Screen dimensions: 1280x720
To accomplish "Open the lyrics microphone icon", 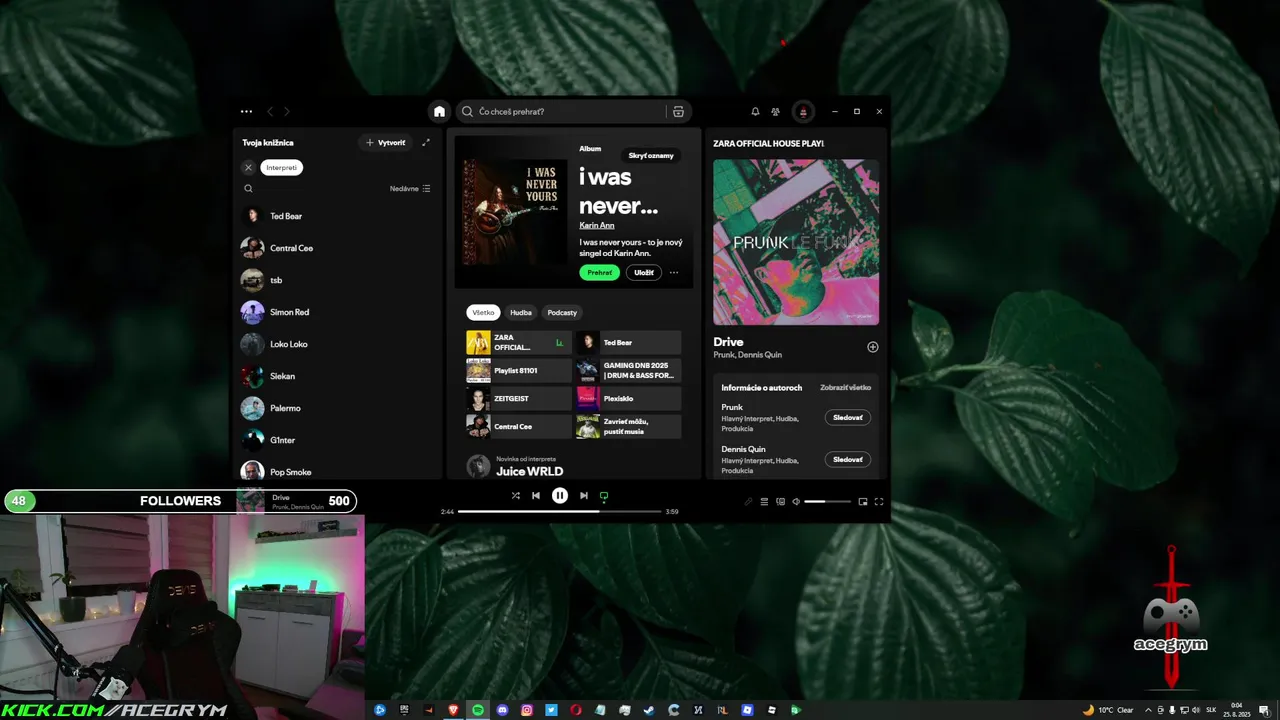I will tap(748, 502).
